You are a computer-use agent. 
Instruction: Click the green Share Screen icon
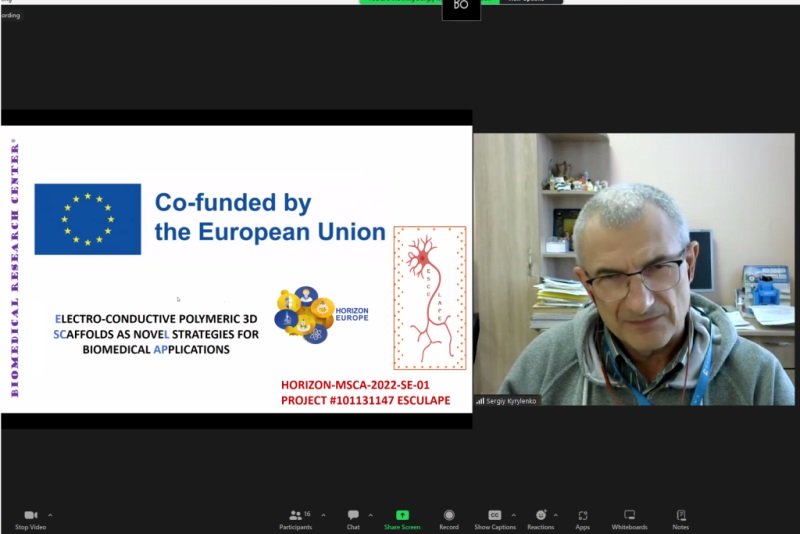pyautogui.click(x=403, y=515)
